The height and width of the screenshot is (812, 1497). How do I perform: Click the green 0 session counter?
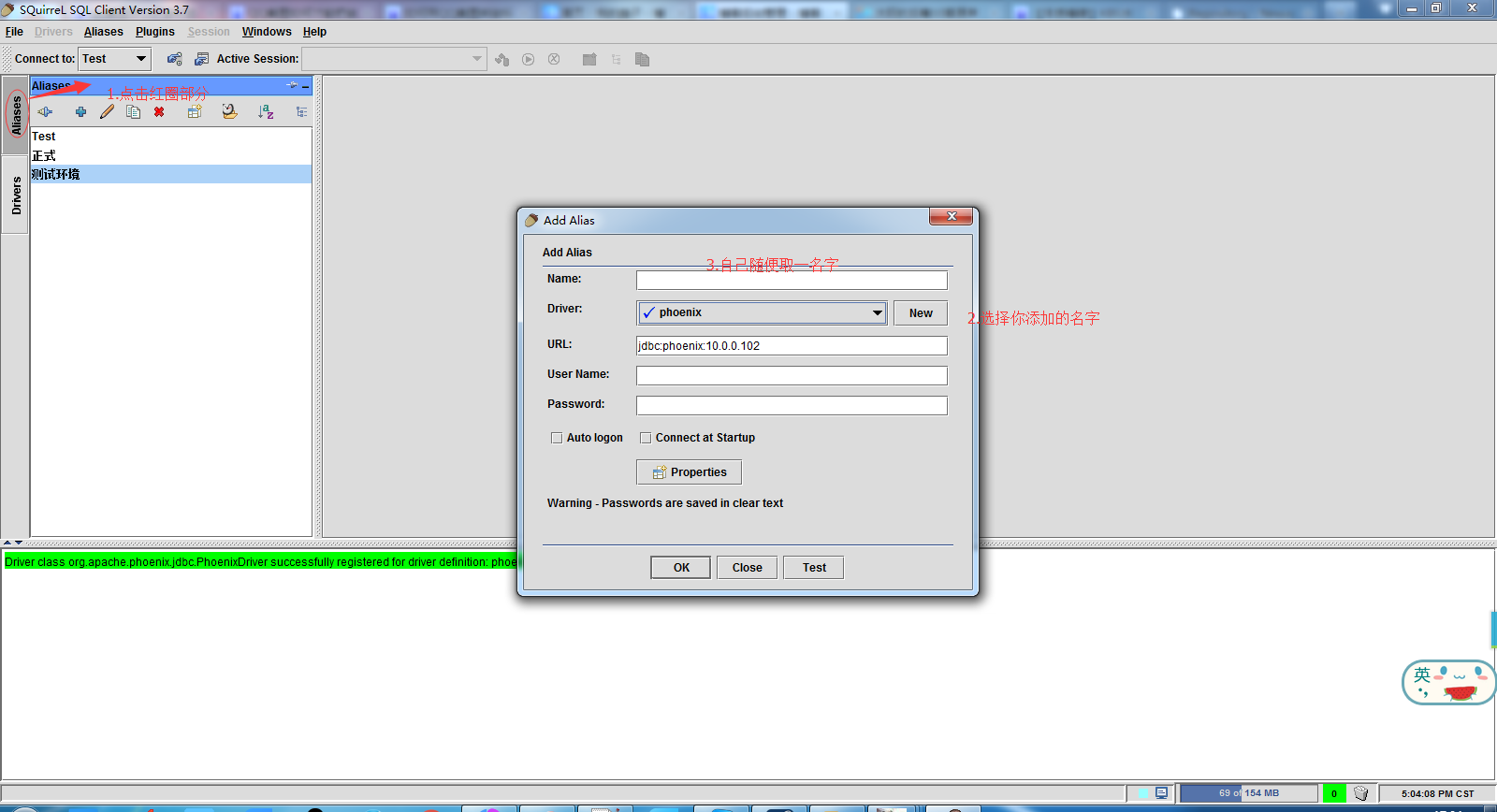(1334, 793)
